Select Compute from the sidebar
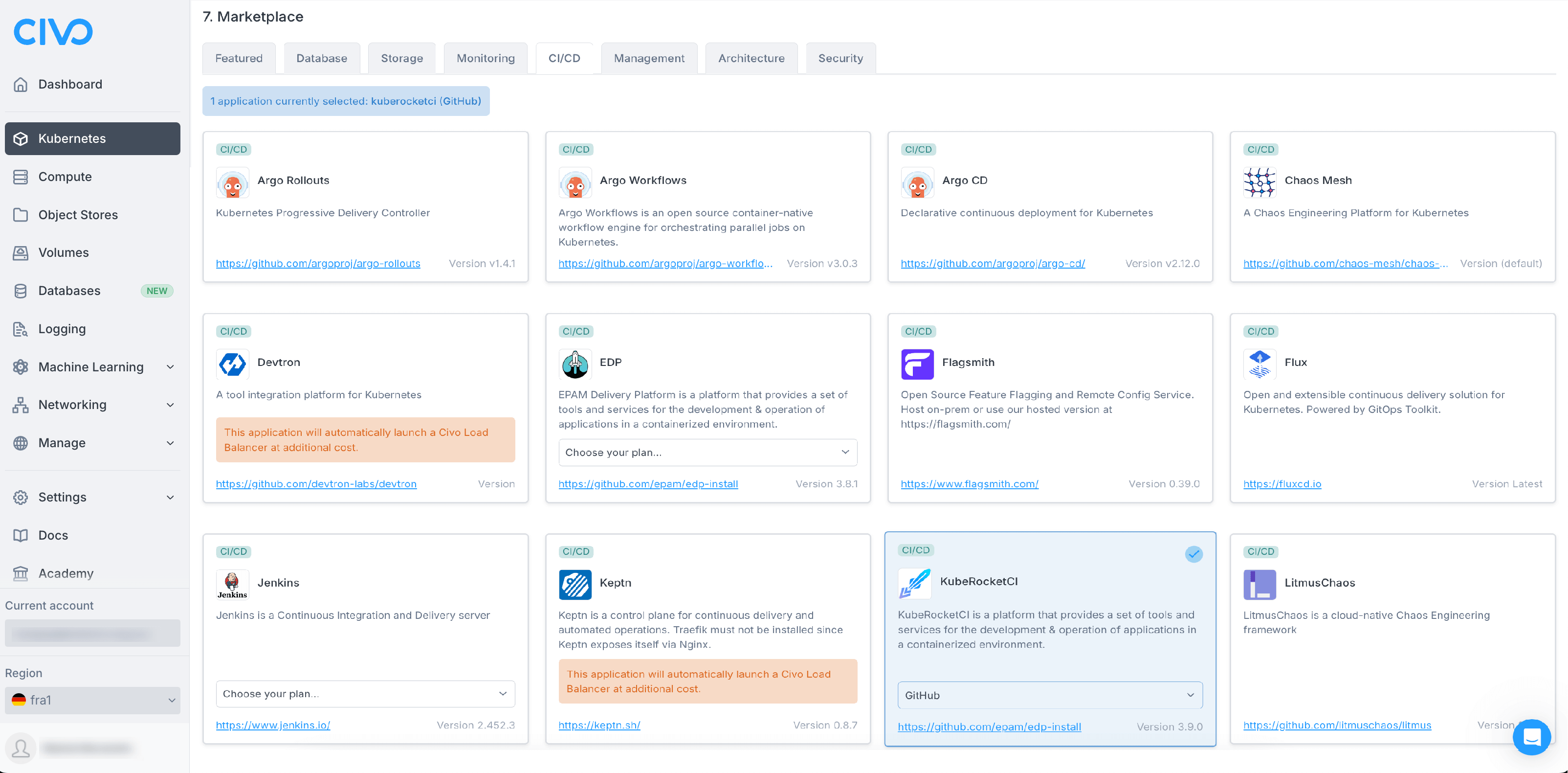Screen dimensions: 1568x773 [x=65, y=177]
